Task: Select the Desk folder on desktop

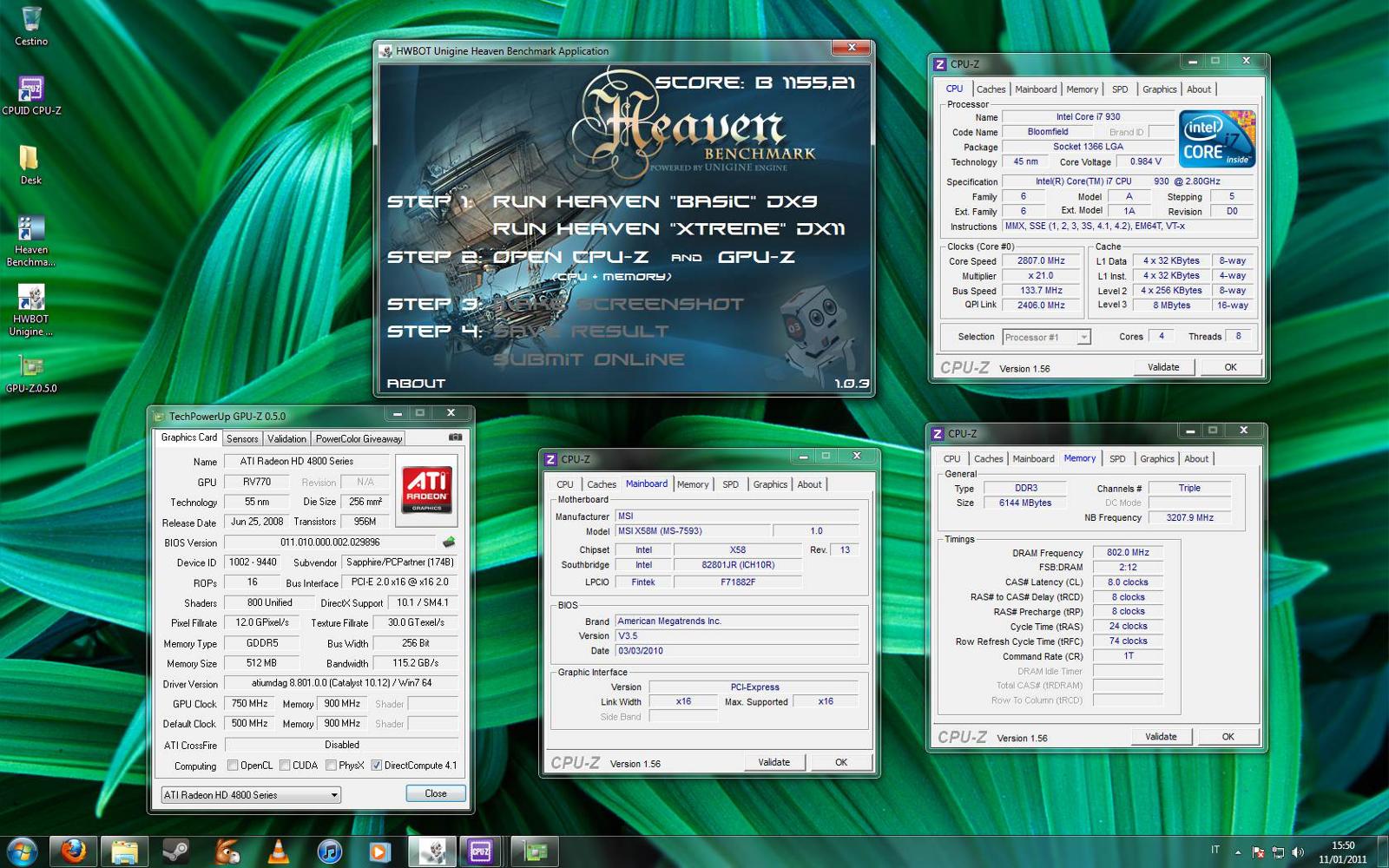Action: [31, 165]
